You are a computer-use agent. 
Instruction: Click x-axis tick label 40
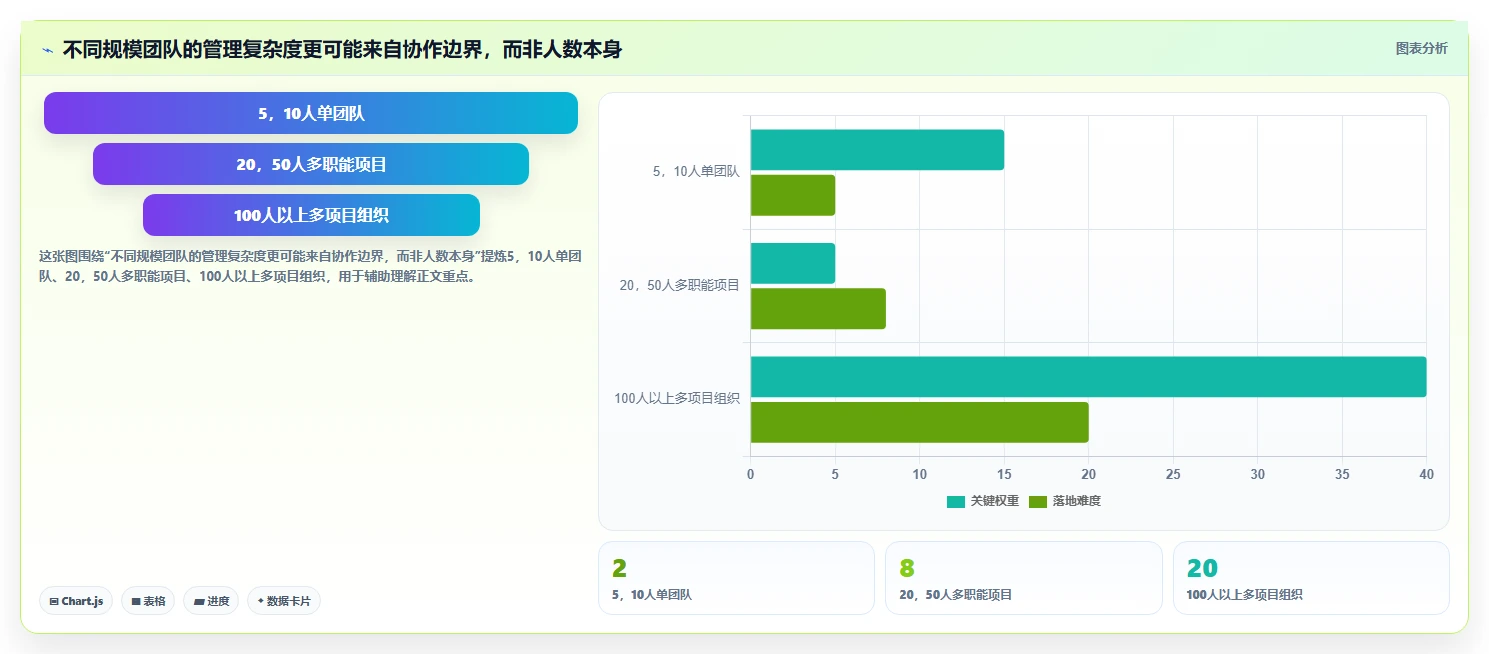click(x=1426, y=474)
